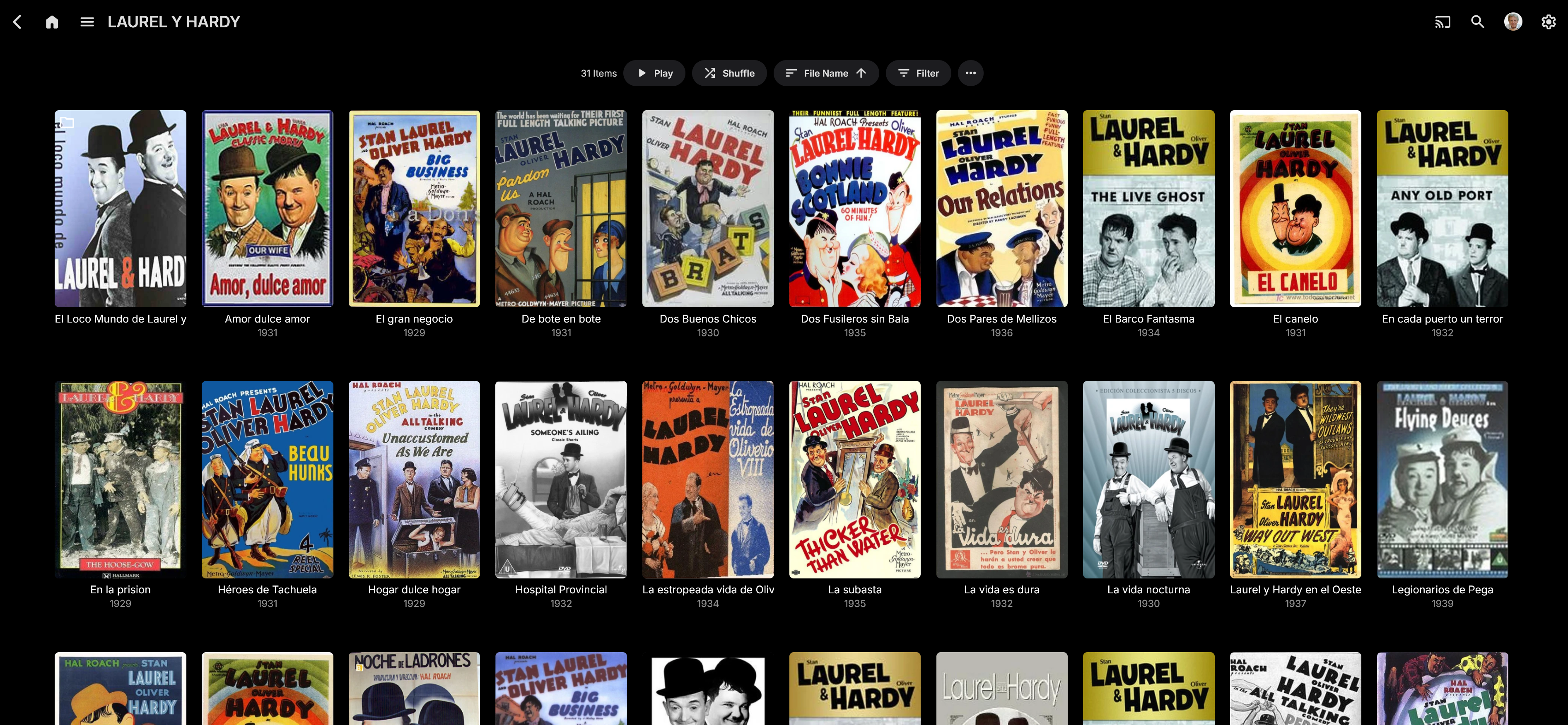Viewport: 1568px width, 725px height.
Task: Click the De bote en bote title
Action: click(561, 318)
